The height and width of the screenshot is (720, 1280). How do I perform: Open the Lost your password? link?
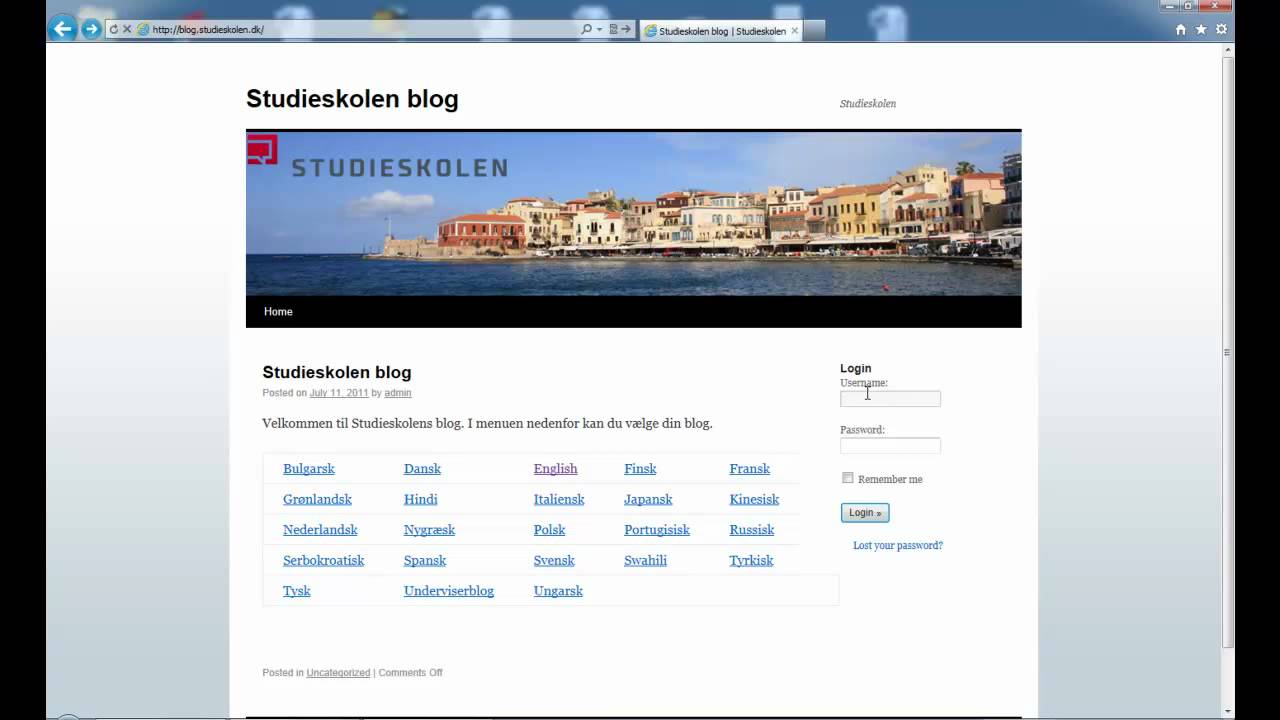(898, 546)
